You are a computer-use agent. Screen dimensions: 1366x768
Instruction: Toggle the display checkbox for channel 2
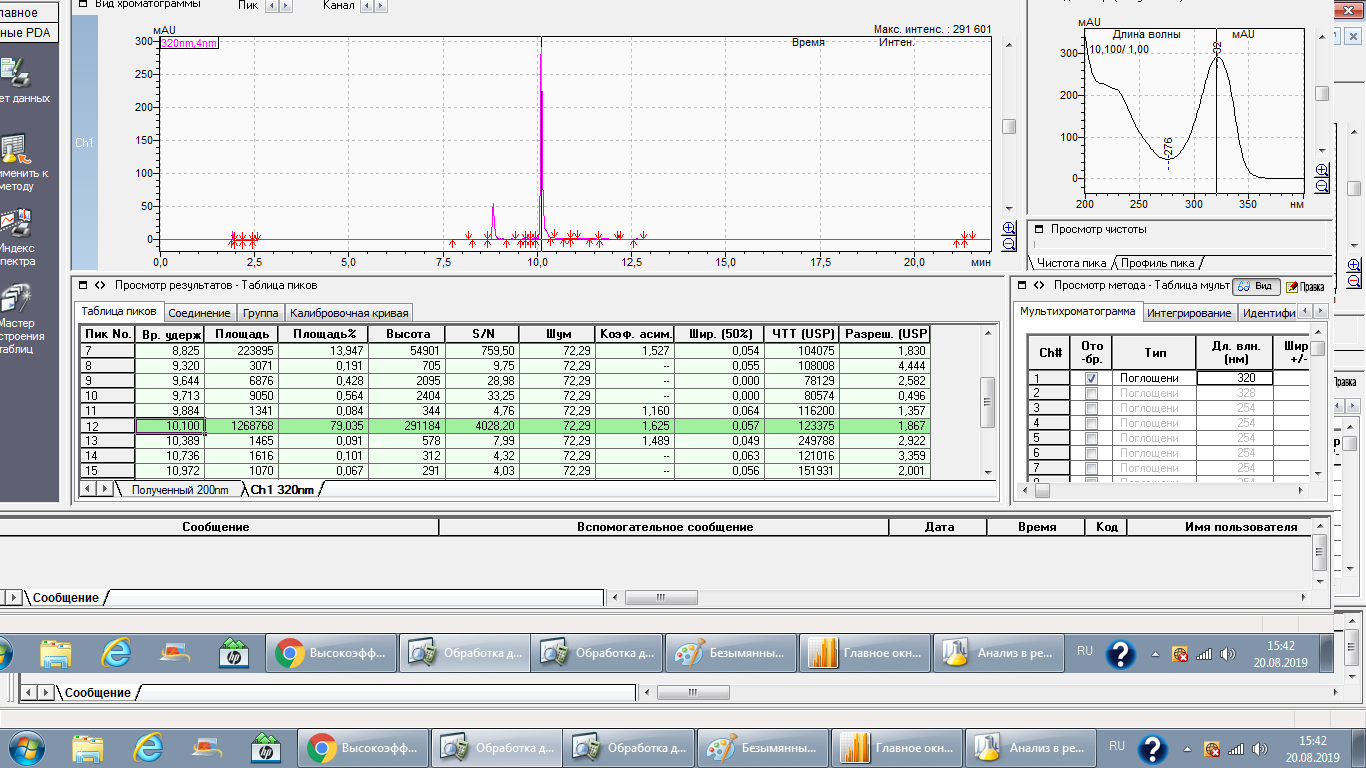point(1091,394)
